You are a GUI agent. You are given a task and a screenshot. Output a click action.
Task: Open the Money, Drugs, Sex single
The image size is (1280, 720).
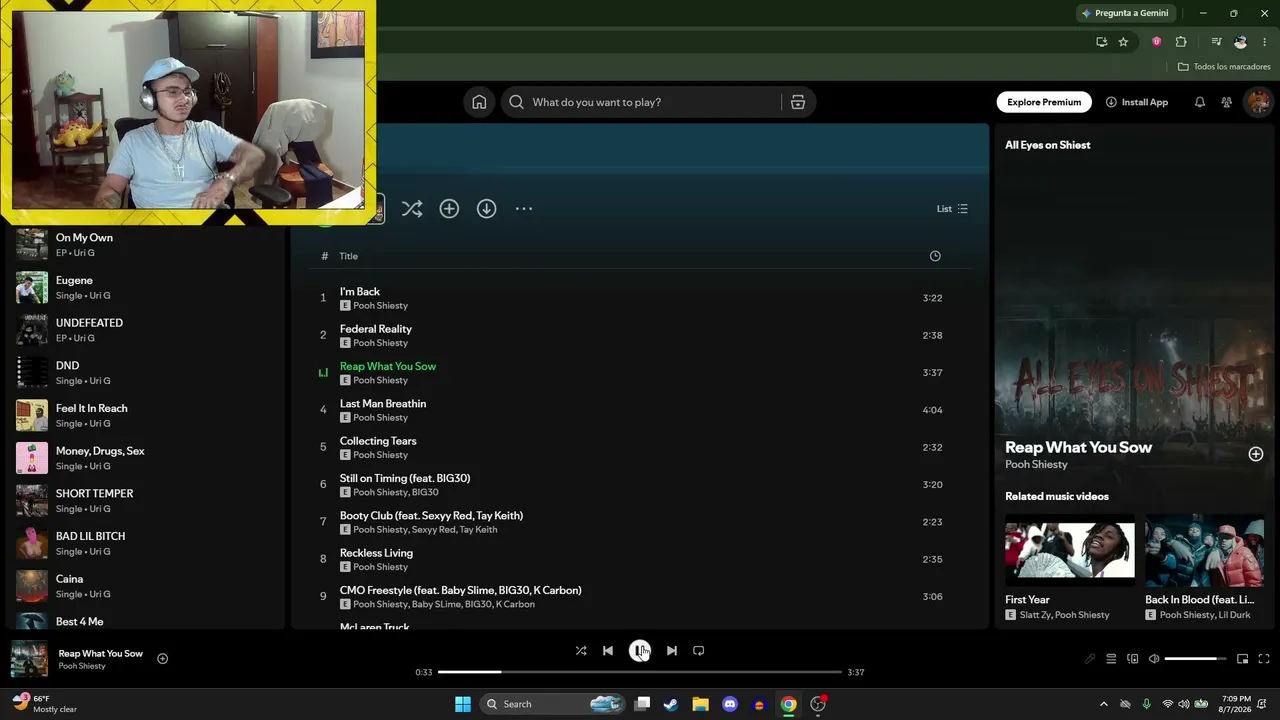point(145,458)
